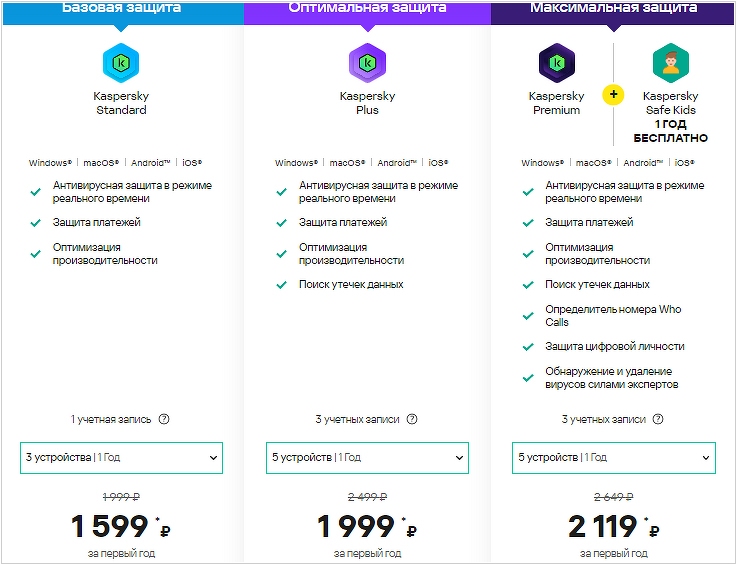Click the yellow plus badge icon
This screenshot has height=564, width=736.
tap(613, 95)
